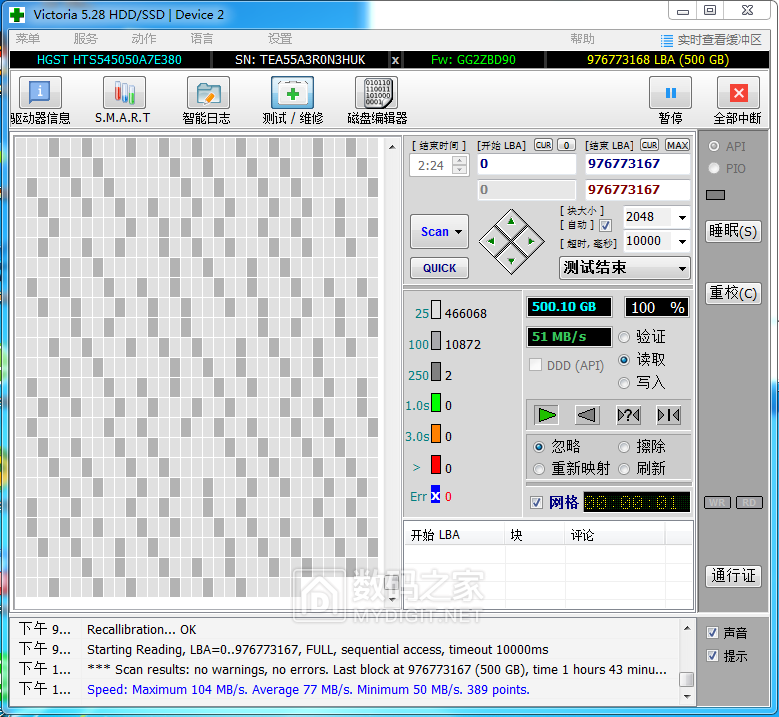Click the log panel scroll up arrow
This screenshot has width=779, height=717.
click(x=687, y=629)
